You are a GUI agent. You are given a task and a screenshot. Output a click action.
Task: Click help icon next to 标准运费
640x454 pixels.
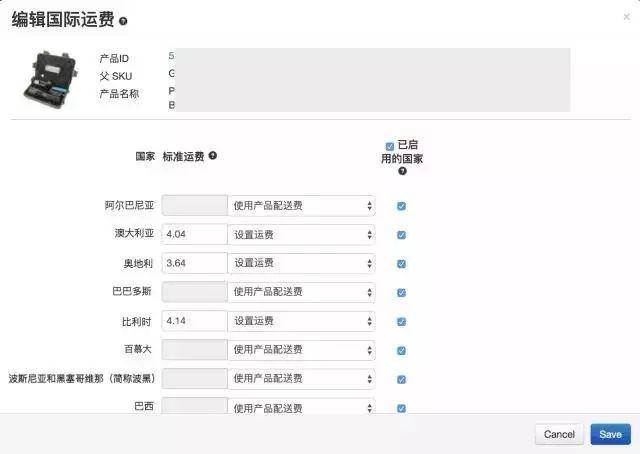click(213, 156)
